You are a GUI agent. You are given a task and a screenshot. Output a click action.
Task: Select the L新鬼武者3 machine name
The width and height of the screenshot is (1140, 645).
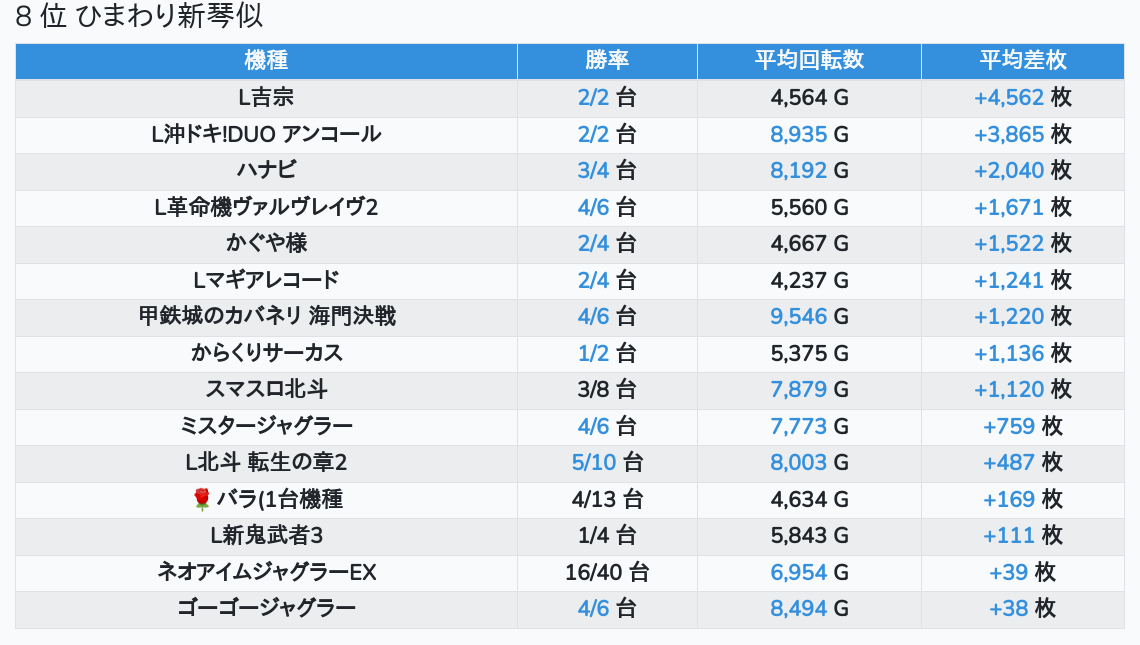(266, 535)
